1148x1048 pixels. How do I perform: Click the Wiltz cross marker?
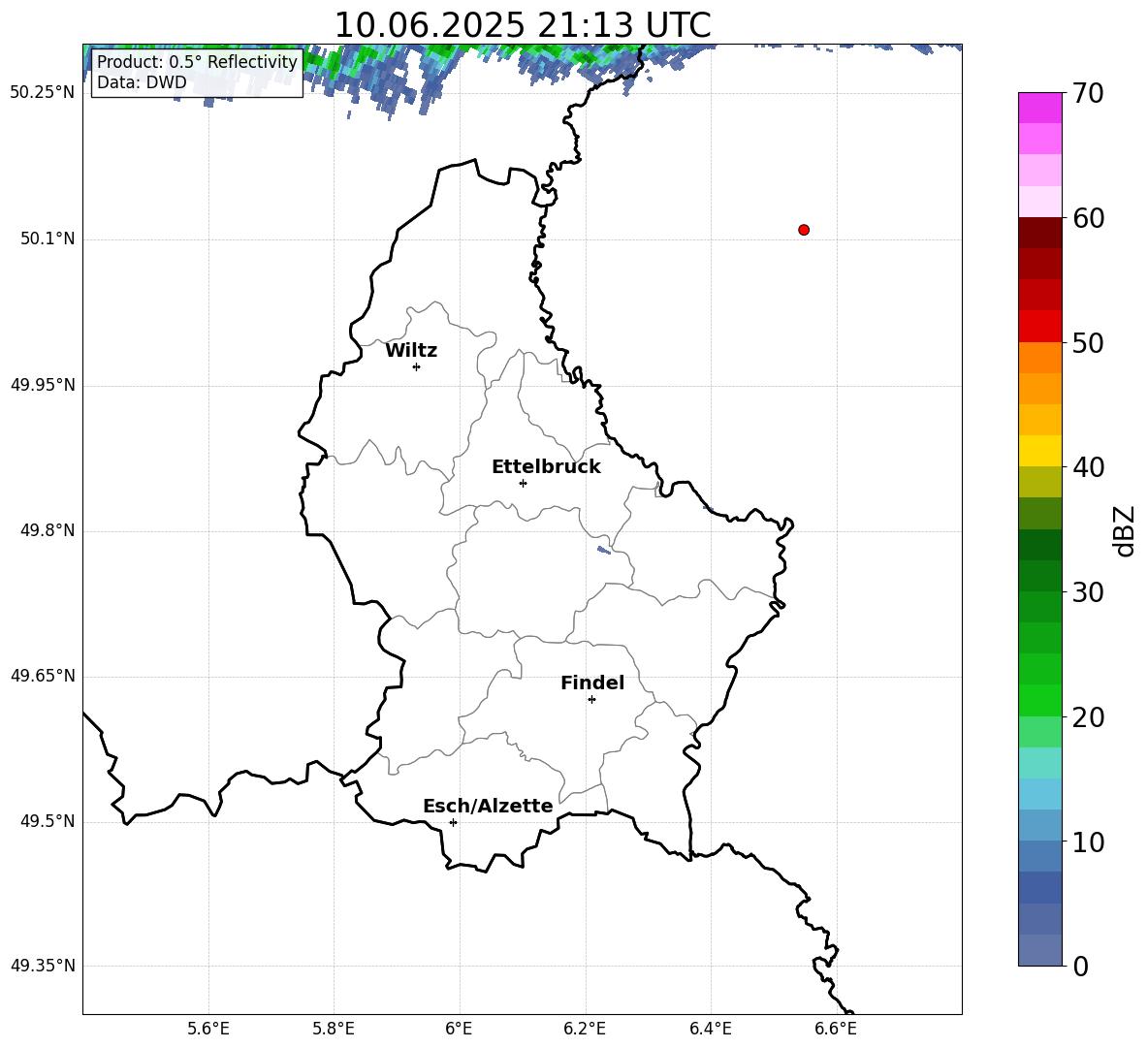417,366
